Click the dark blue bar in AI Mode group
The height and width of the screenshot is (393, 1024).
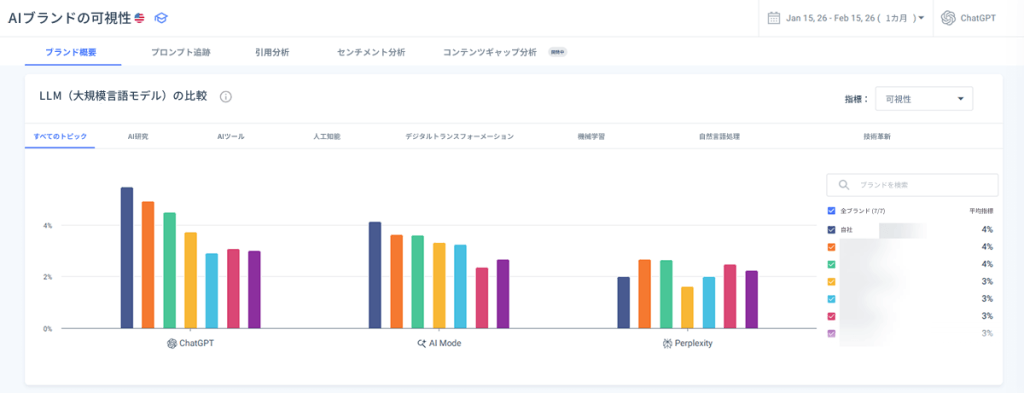(x=375, y=275)
